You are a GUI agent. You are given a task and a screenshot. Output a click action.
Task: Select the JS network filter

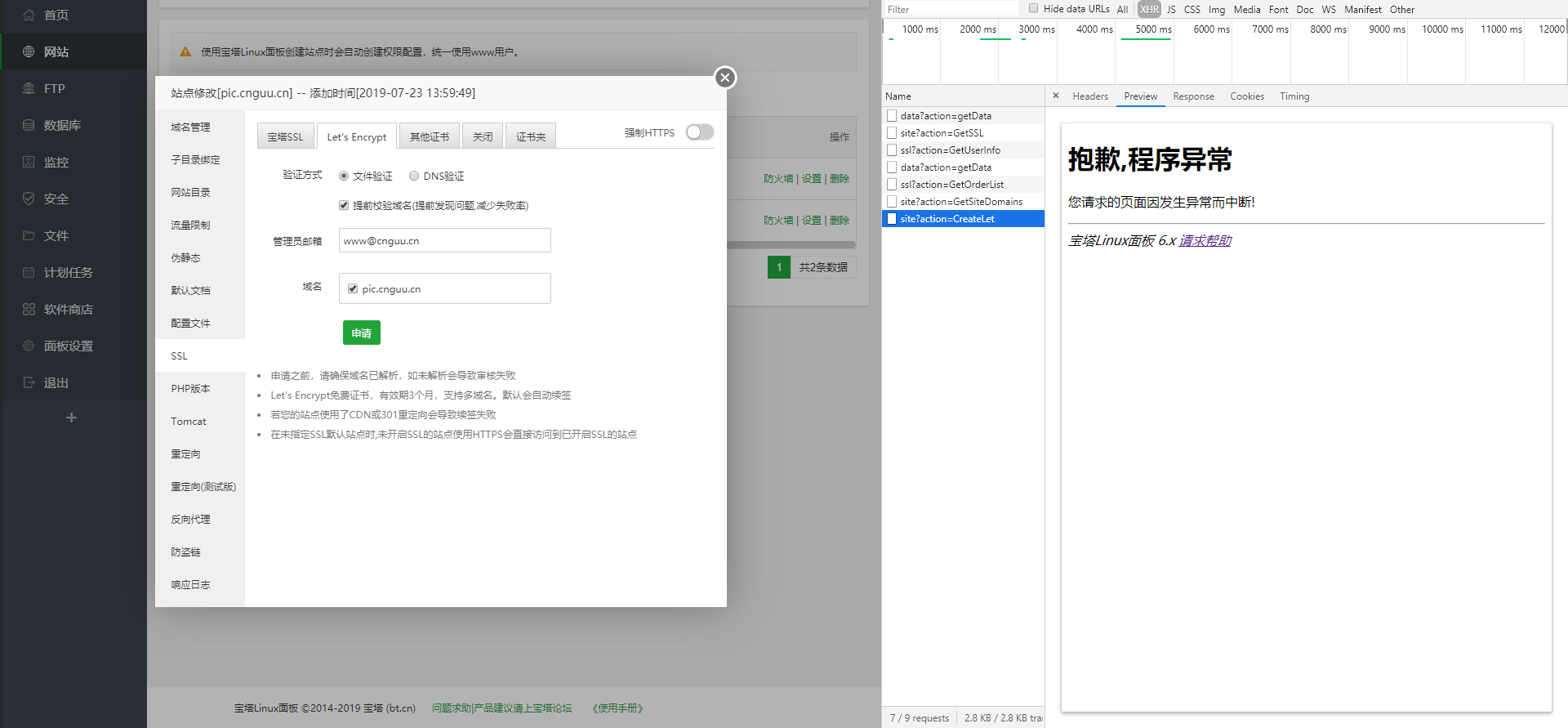[1171, 9]
